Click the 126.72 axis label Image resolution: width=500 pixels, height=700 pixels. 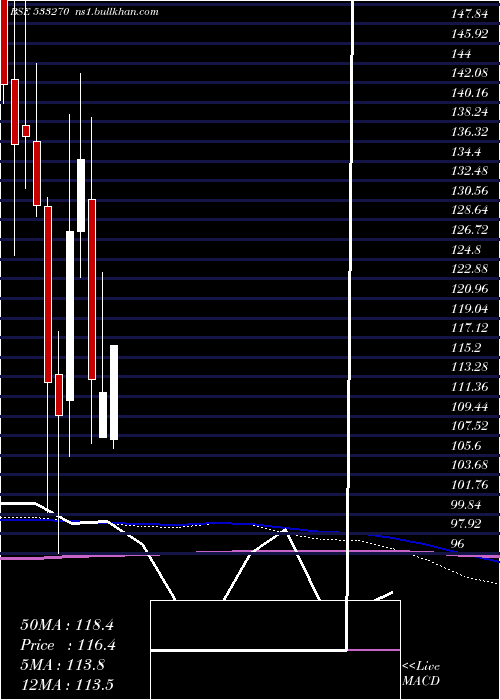(469, 230)
